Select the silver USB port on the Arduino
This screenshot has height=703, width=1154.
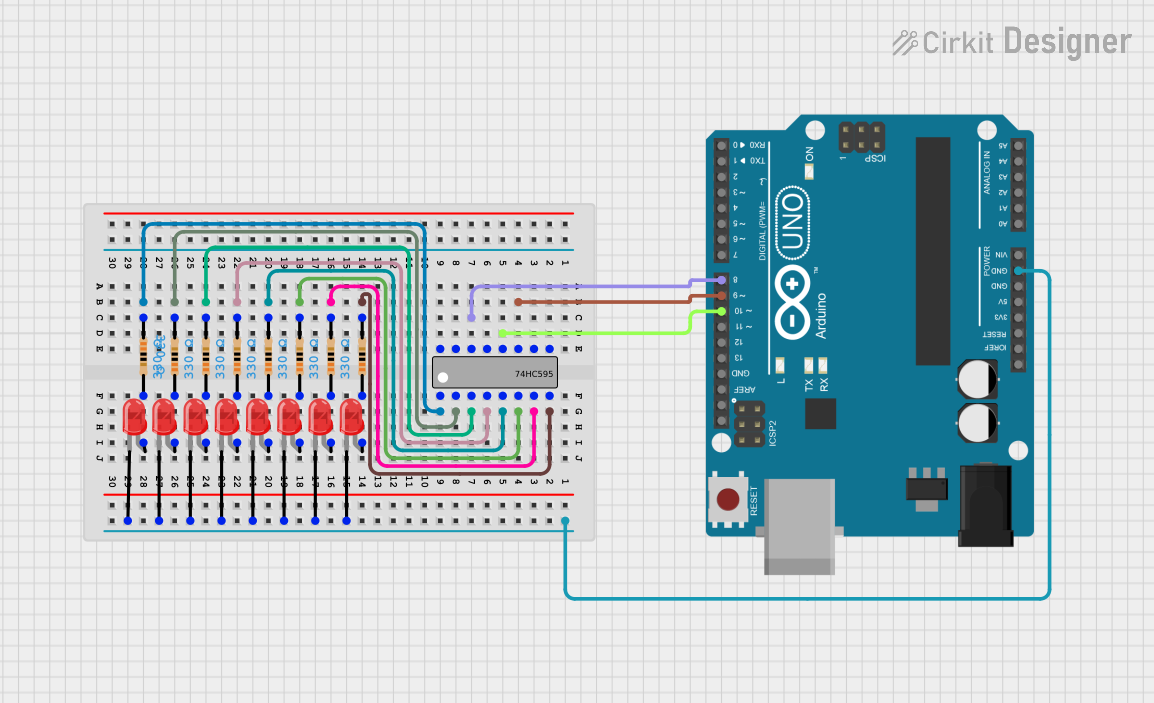[799, 526]
